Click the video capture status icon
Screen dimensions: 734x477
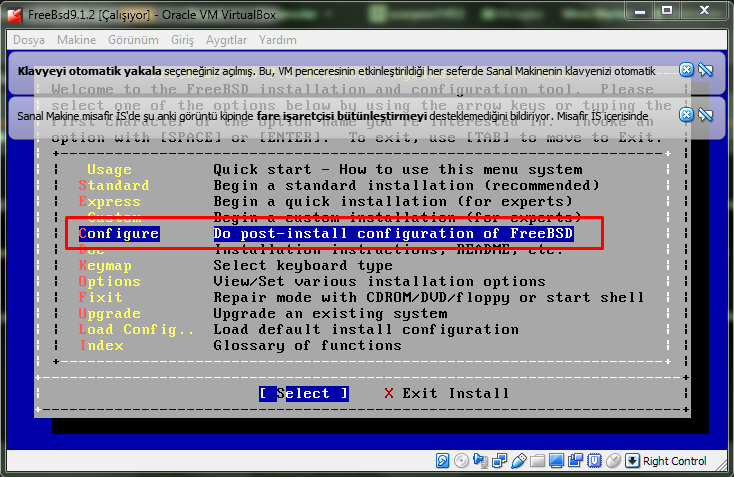coord(575,461)
